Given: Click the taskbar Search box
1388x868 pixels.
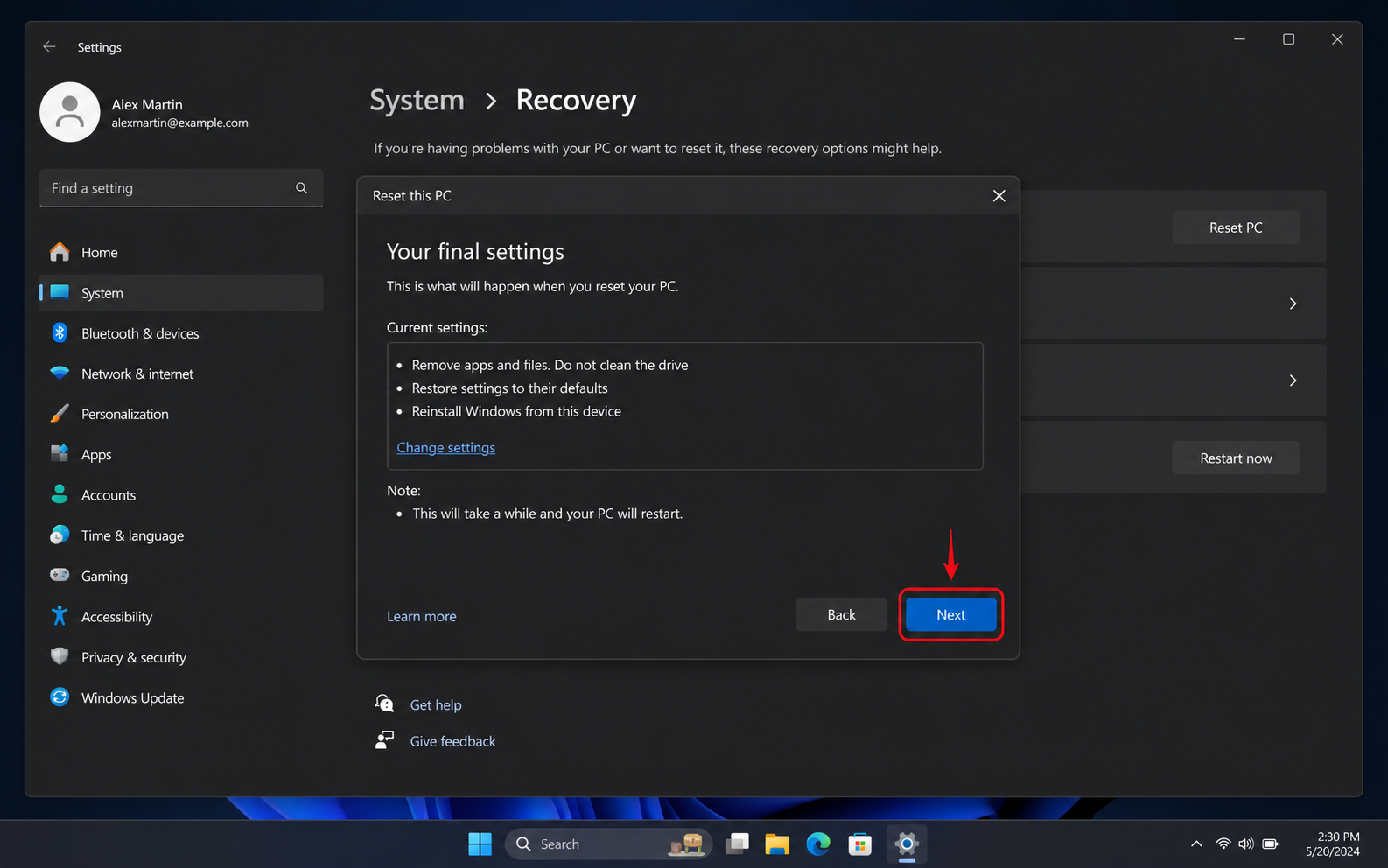Looking at the screenshot, I should point(609,844).
